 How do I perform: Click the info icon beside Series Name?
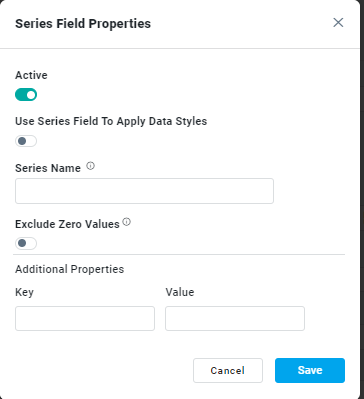tap(91, 166)
